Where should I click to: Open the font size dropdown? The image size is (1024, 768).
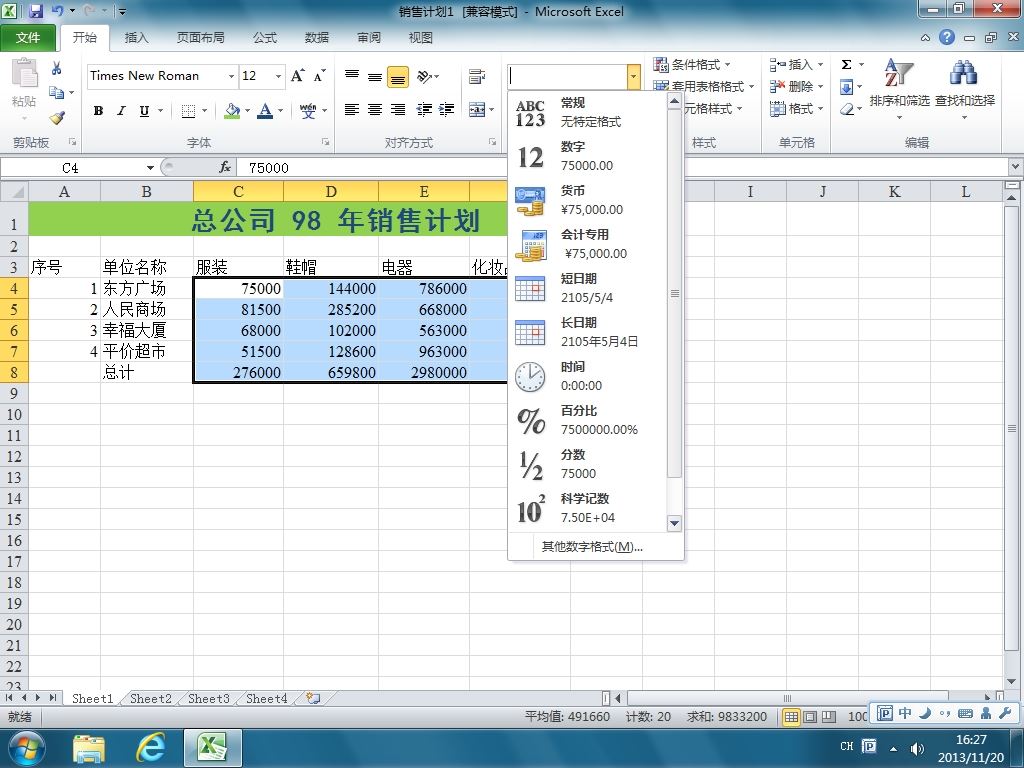point(278,76)
